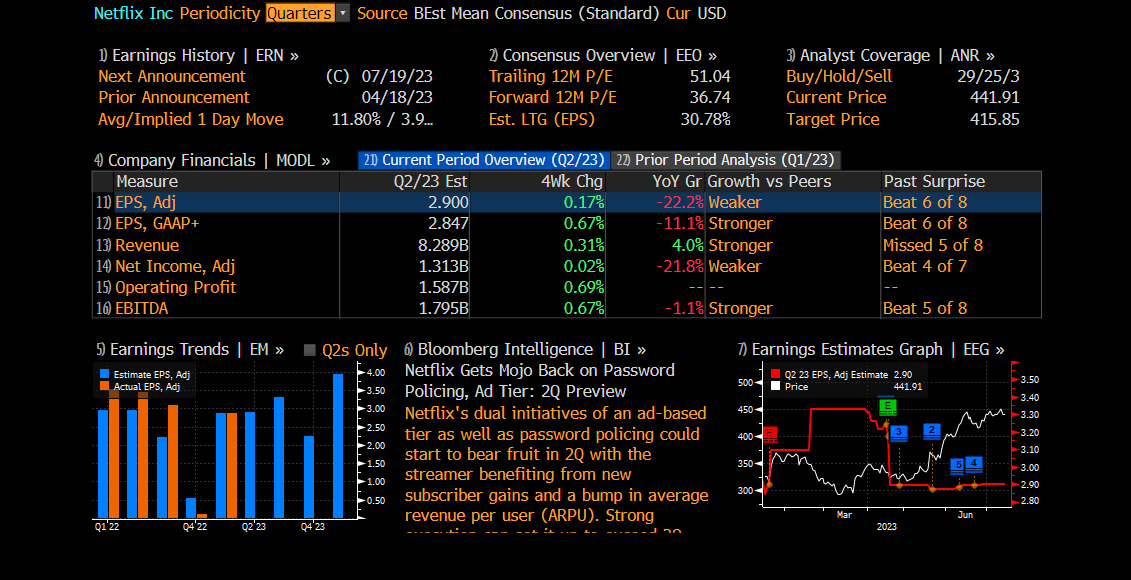Switch to Current Period Overview (Q2/23) tab
1131x580 pixels.
point(484,160)
